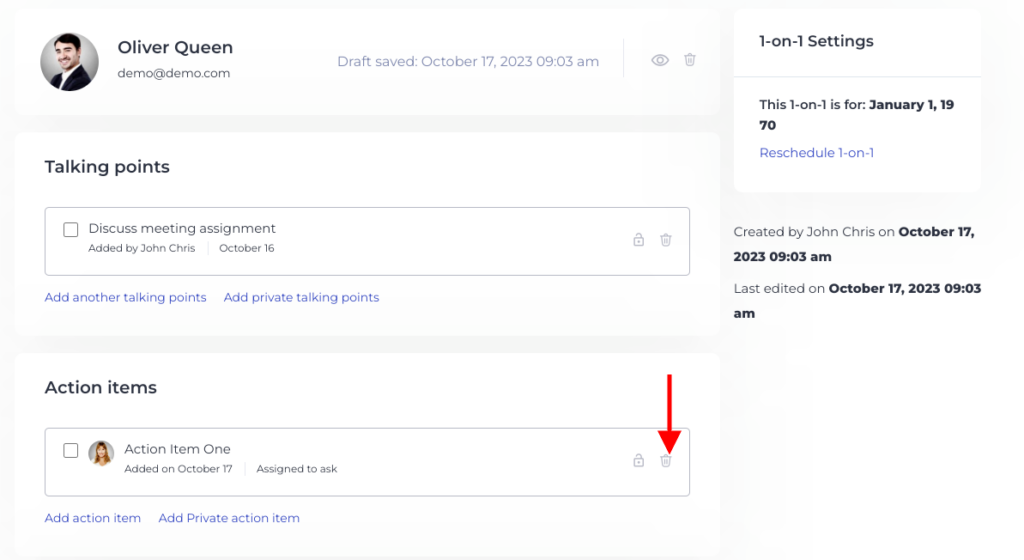Click the Oliver Queen name
Screen dimensions: 1024x560
coord(175,48)
